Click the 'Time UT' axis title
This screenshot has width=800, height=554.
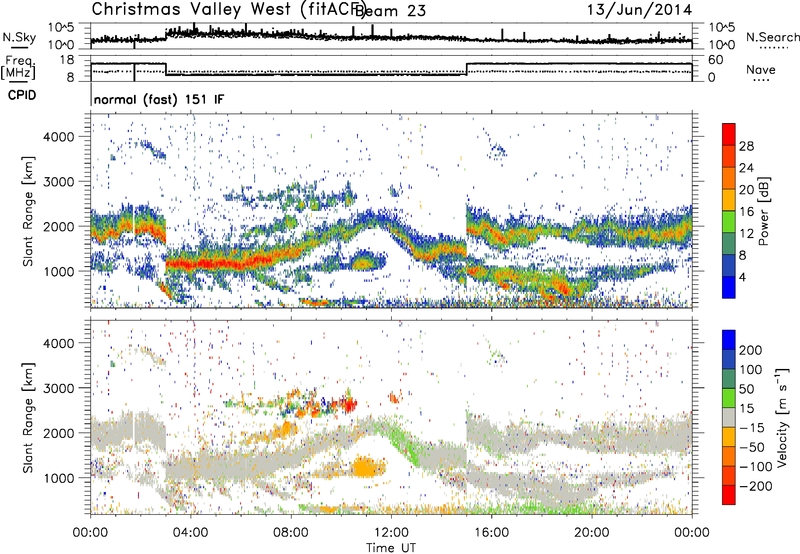pyautogui.click(x=391, y=548)
